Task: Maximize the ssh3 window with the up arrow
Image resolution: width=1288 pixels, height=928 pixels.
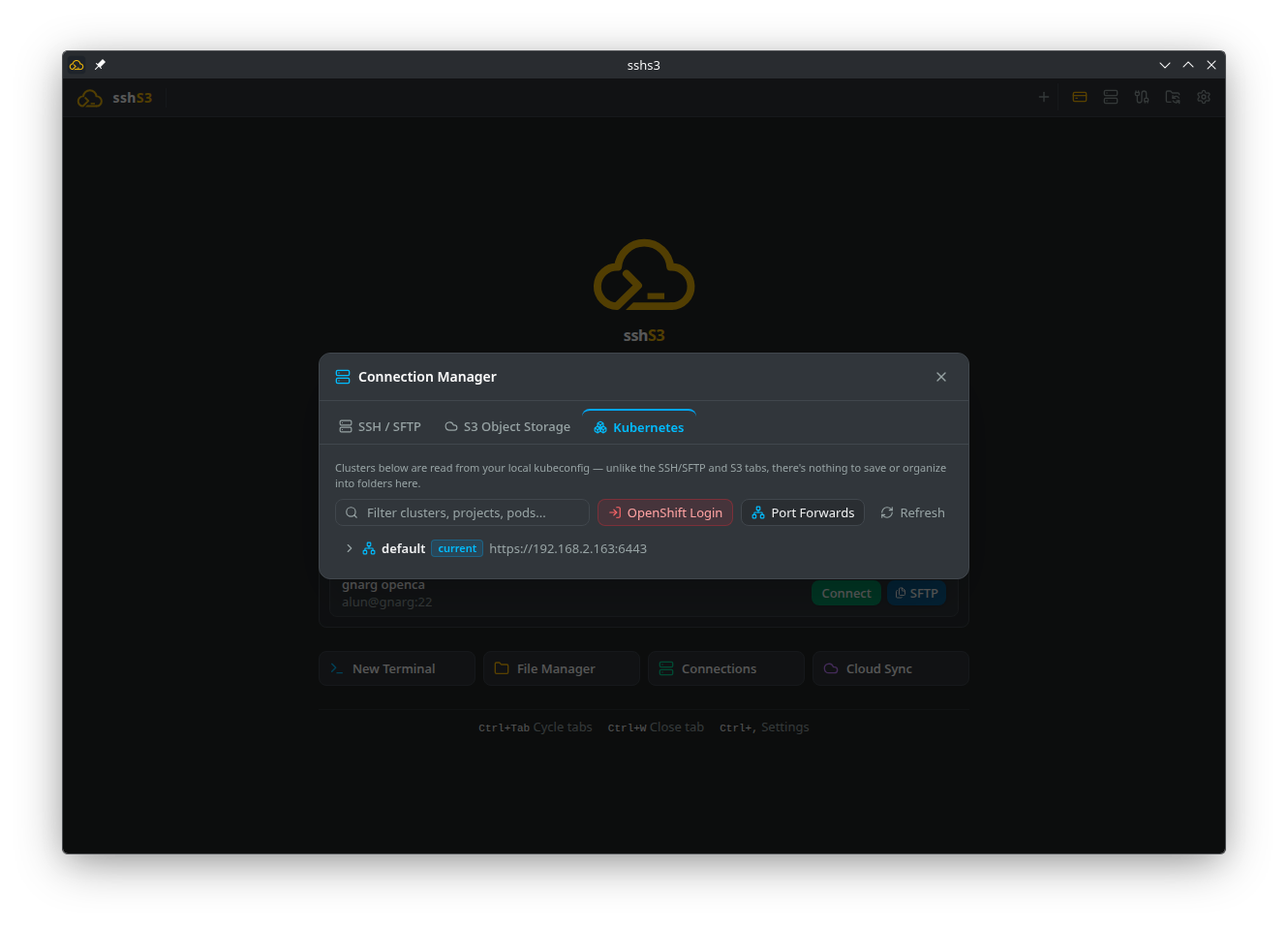Action: [x=1188, y=65]
